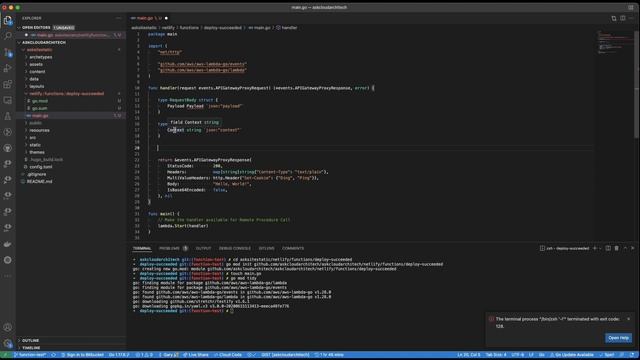640x360 pixels.
Task: Open the .gitignore file
Action: click(37, 174)
